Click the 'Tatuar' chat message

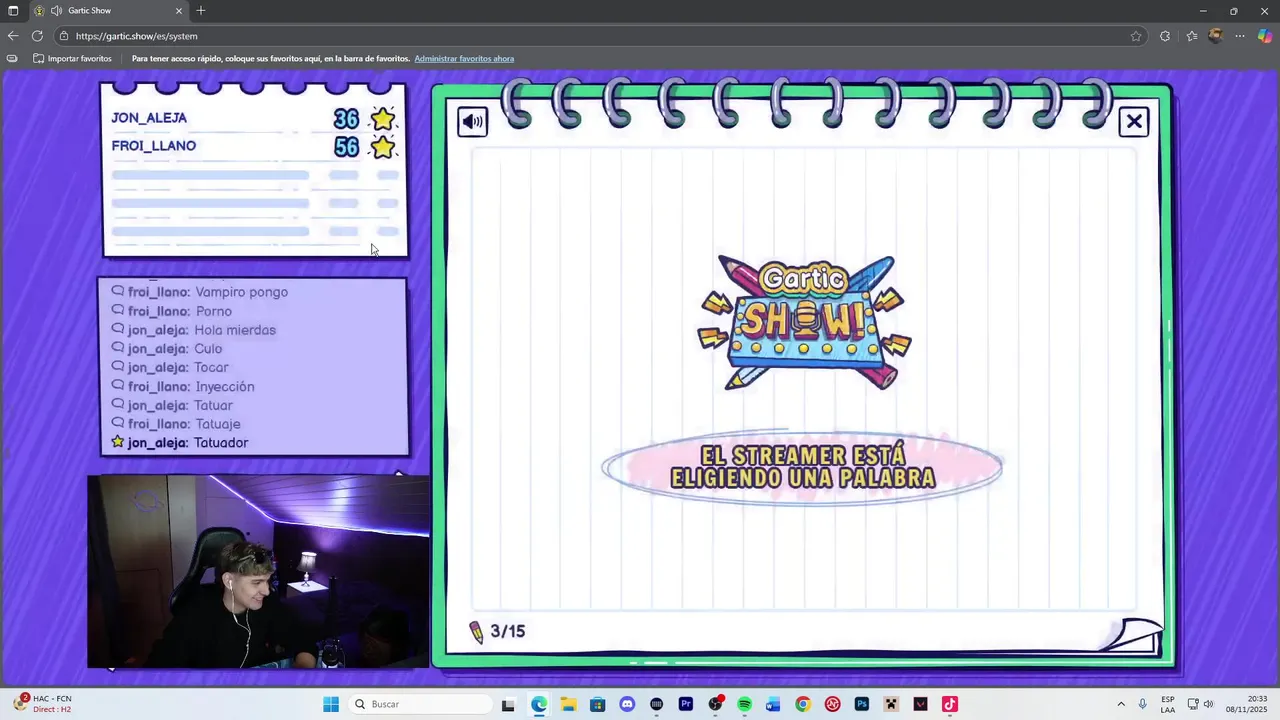click(213, 405)
